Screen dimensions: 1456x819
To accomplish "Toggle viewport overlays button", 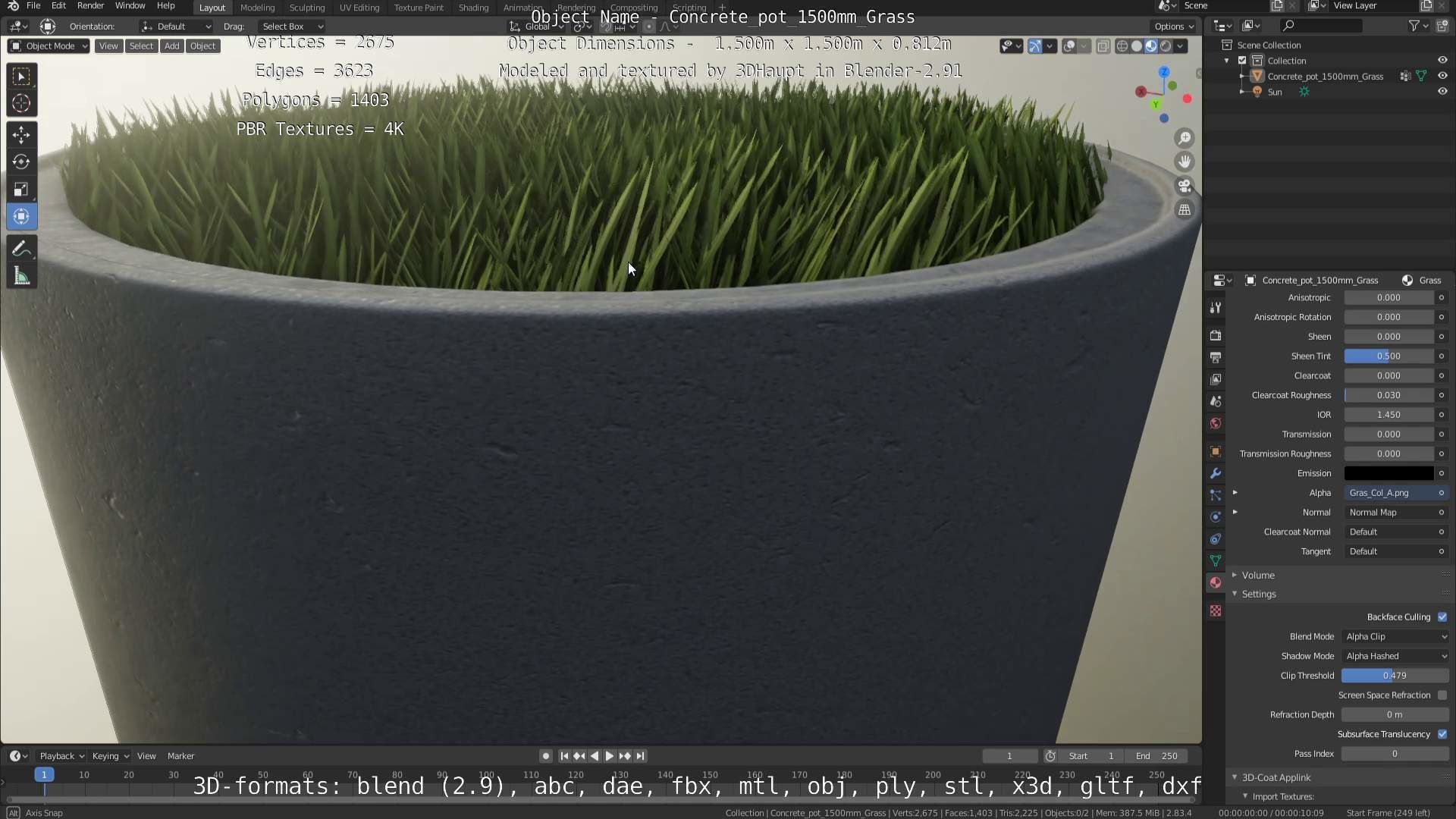I will pos(1069,46).
